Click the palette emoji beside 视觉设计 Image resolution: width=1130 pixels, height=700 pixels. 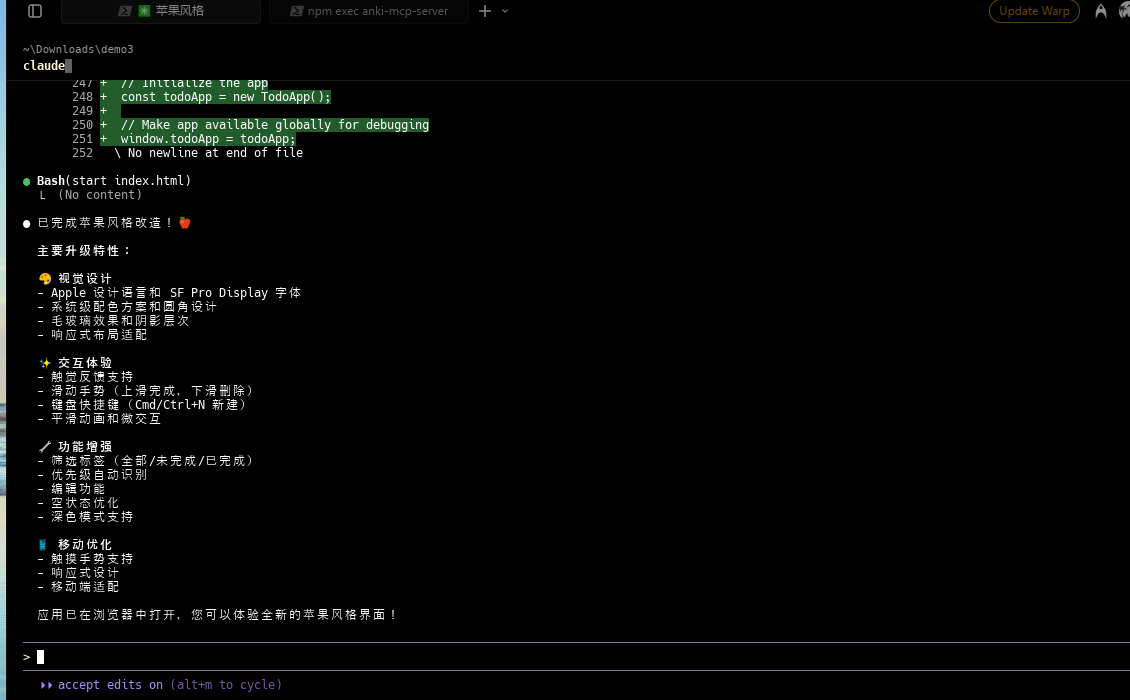click(x=45, y=279)
